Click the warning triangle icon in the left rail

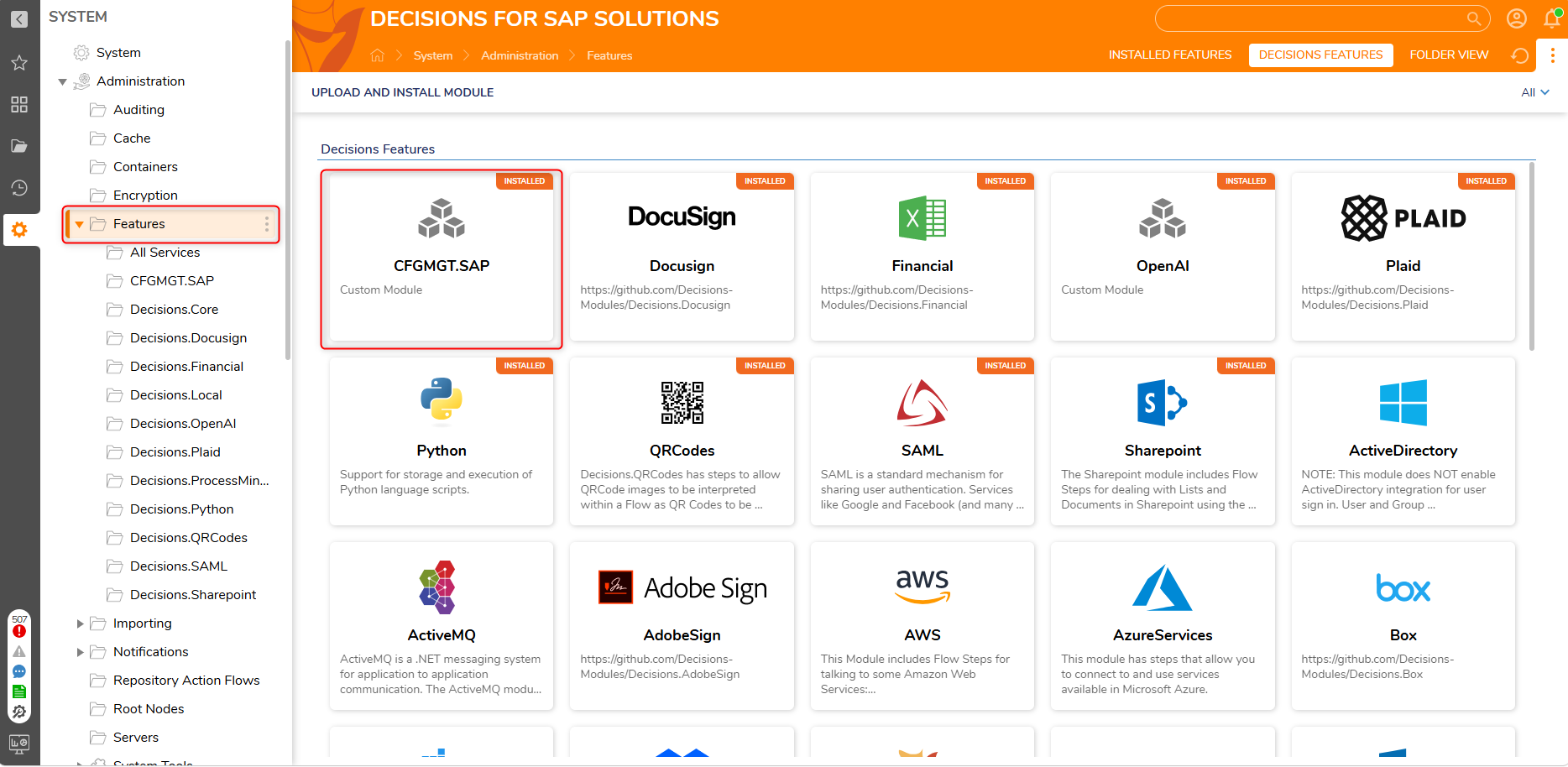19,651
